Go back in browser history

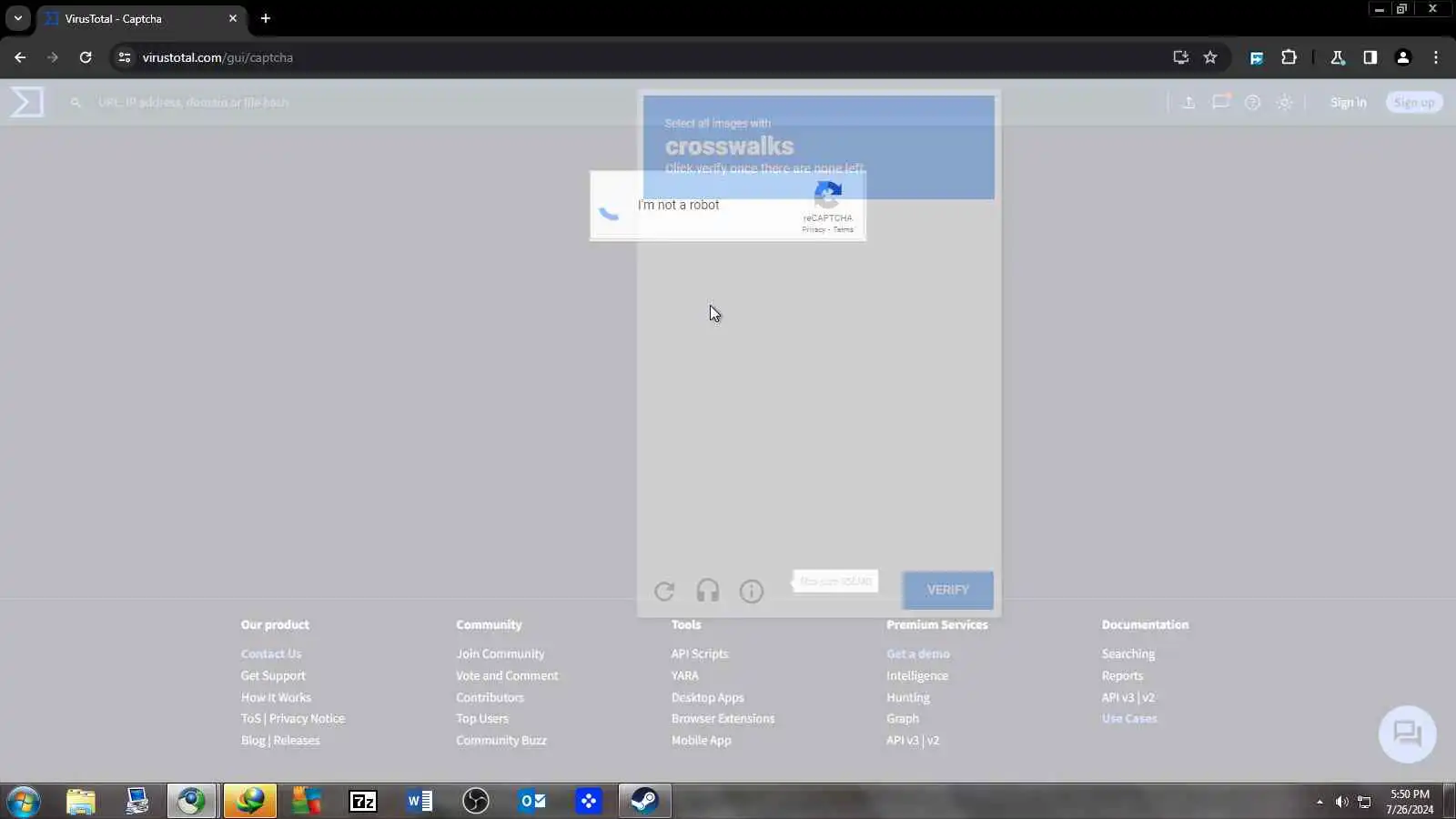(20, 57)
